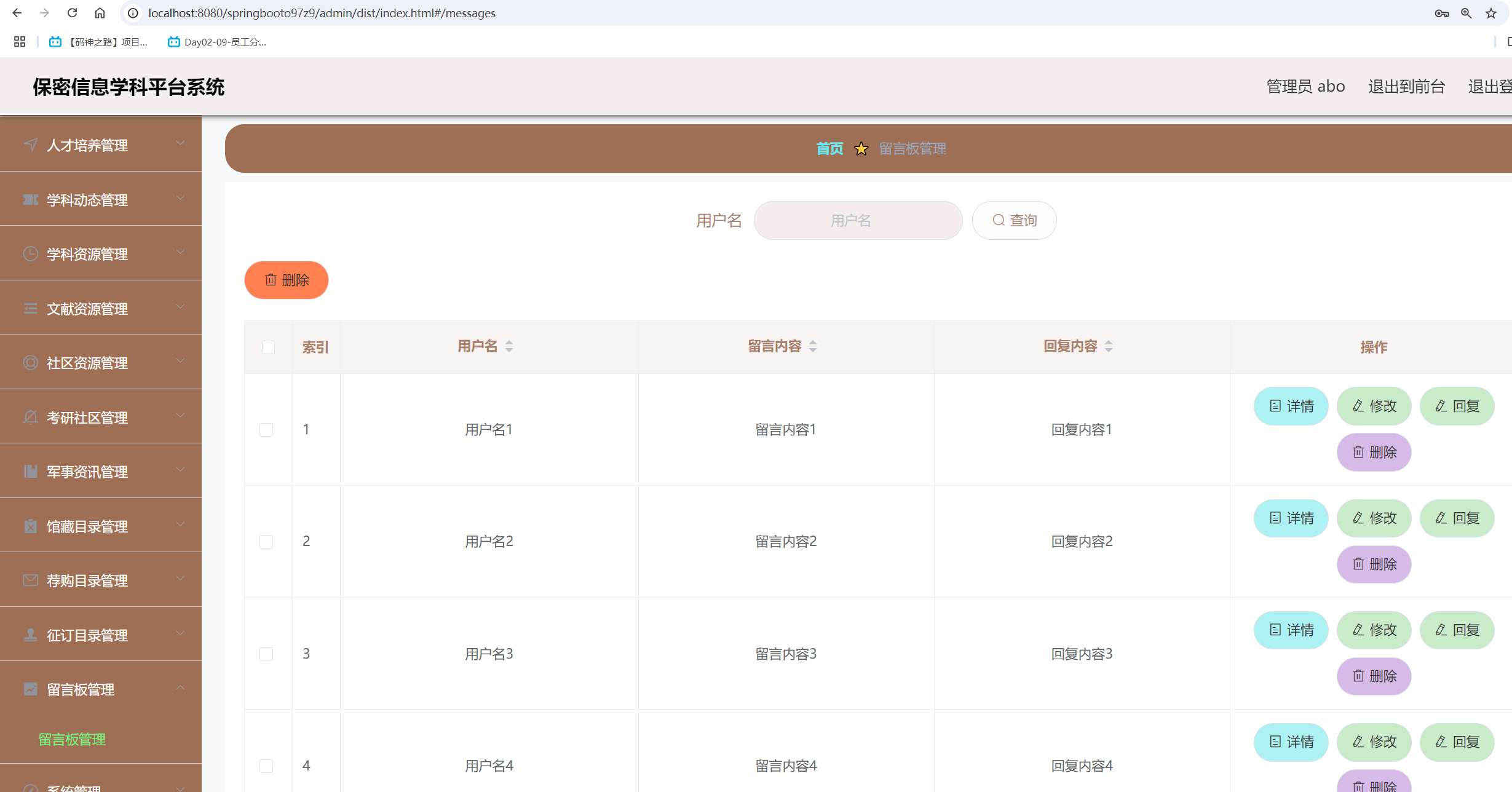Image resolution: width=1512 pixels, height=792 pixels.
Task: Click the browser bookmark star in address bar
Action: coord(1490,12)
